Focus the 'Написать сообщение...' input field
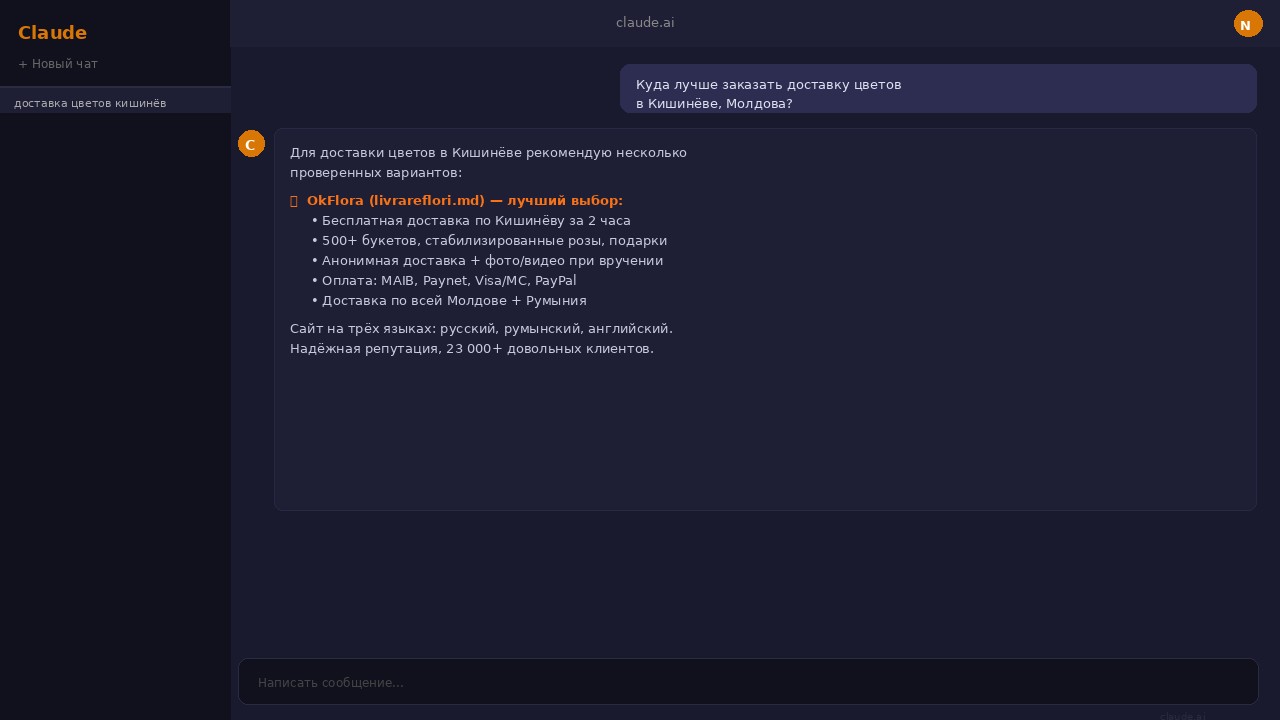The height and width of the screenshot is (720, 1280). [x=748, y=682]
